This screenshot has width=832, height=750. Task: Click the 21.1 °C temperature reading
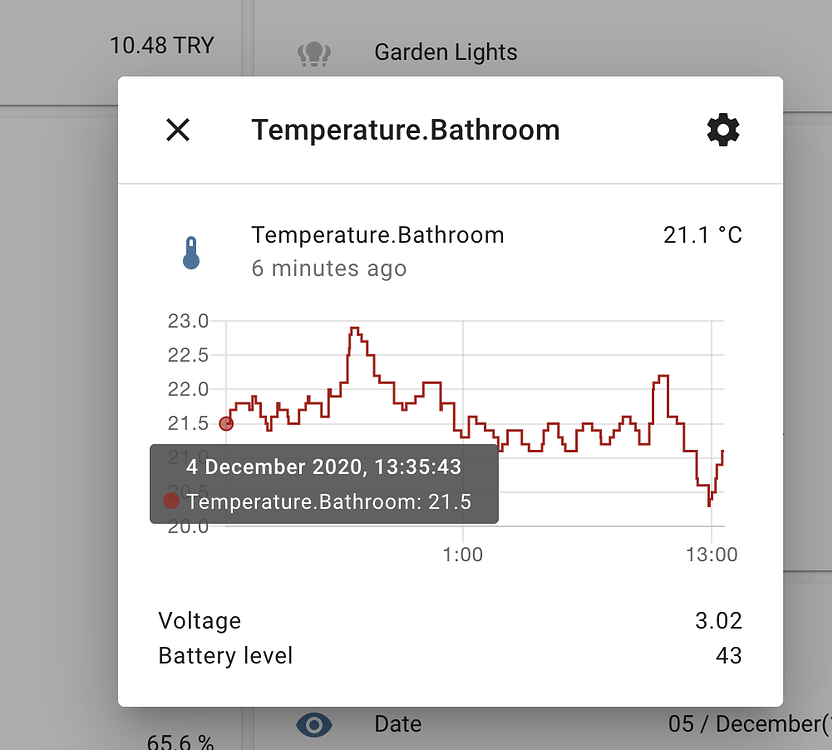[703, 235]
